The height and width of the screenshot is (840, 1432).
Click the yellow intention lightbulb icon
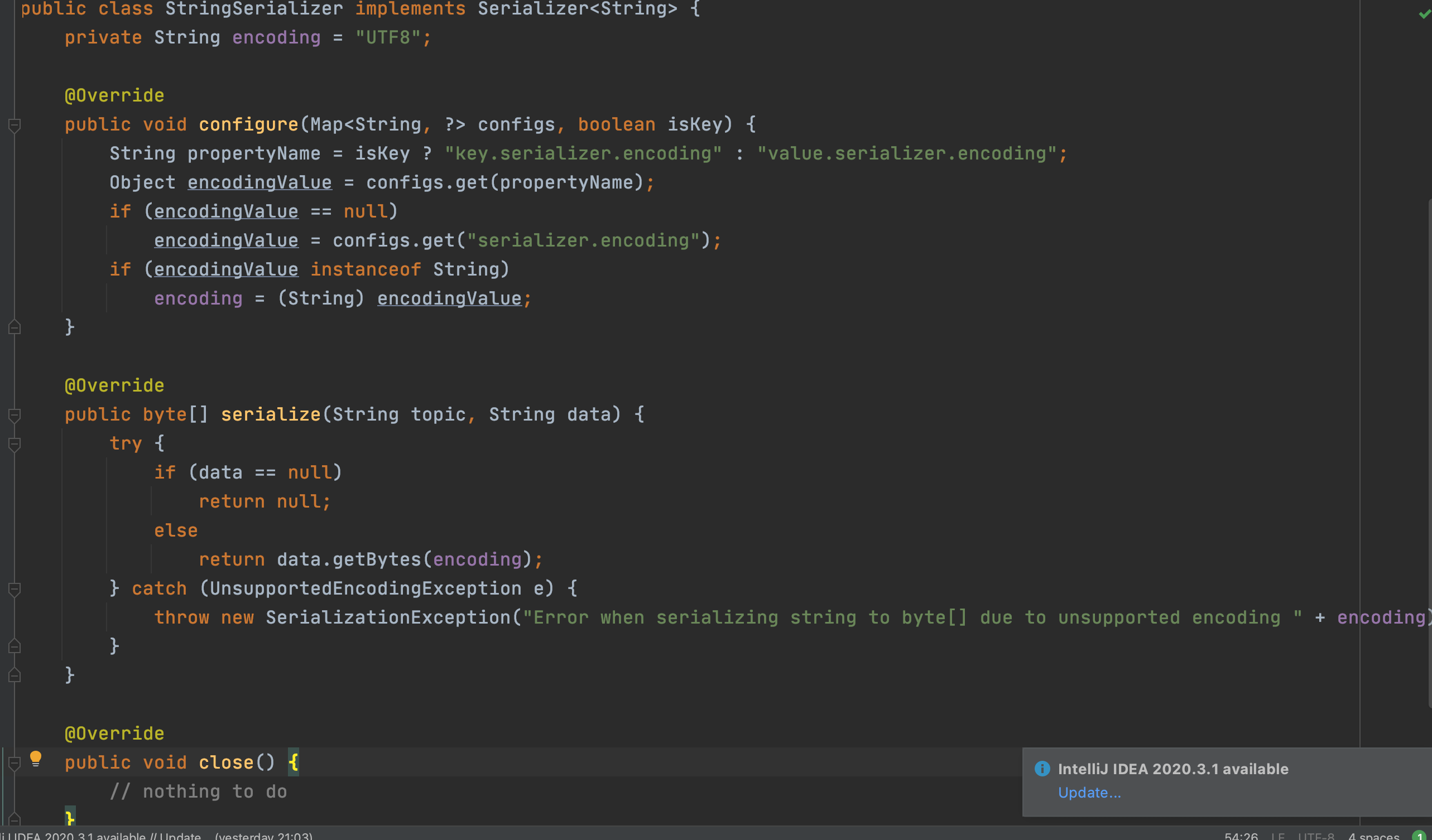coord(35,758)
